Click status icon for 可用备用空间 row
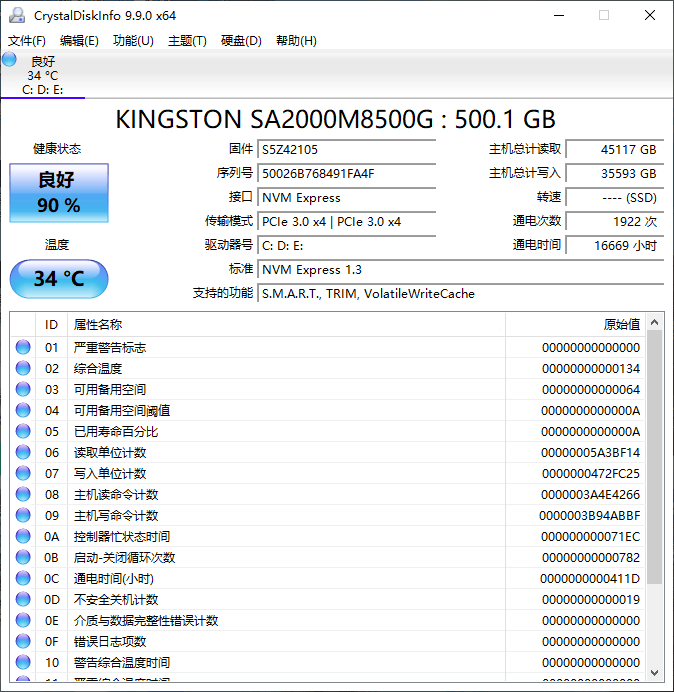The image size is (674, 692). point(23,389)
